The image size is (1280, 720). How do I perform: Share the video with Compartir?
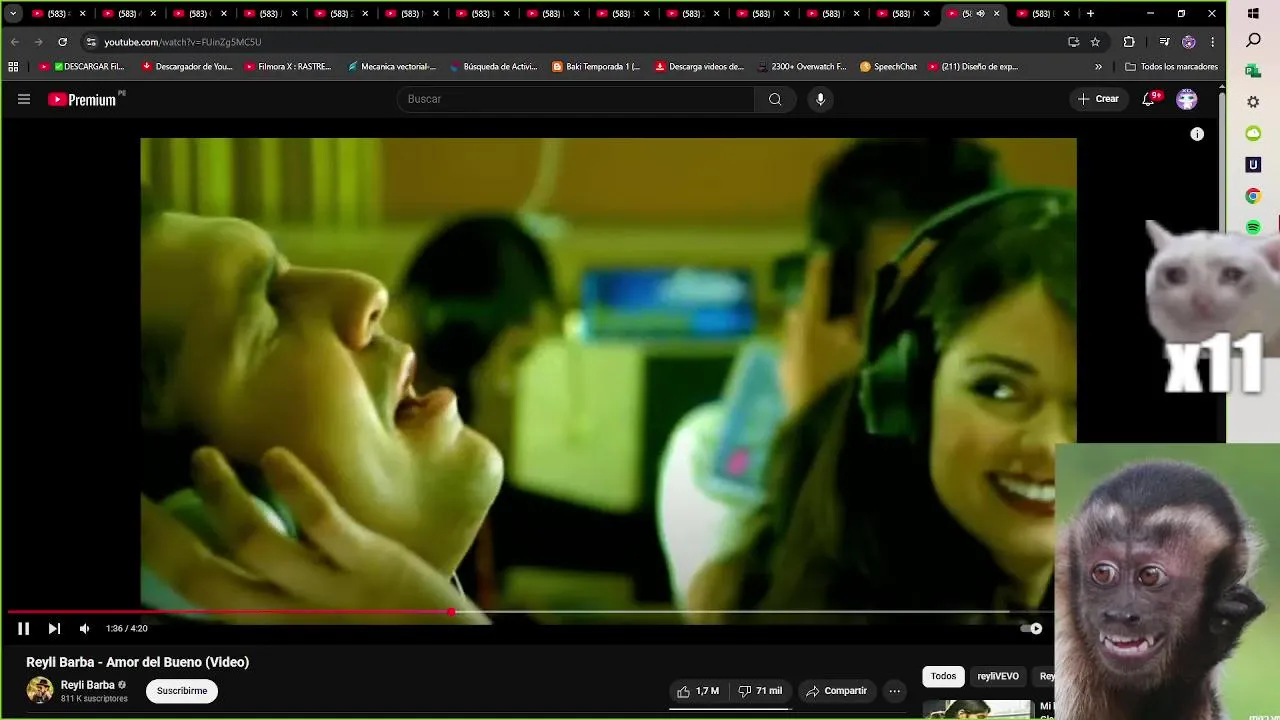pos(837,691)
